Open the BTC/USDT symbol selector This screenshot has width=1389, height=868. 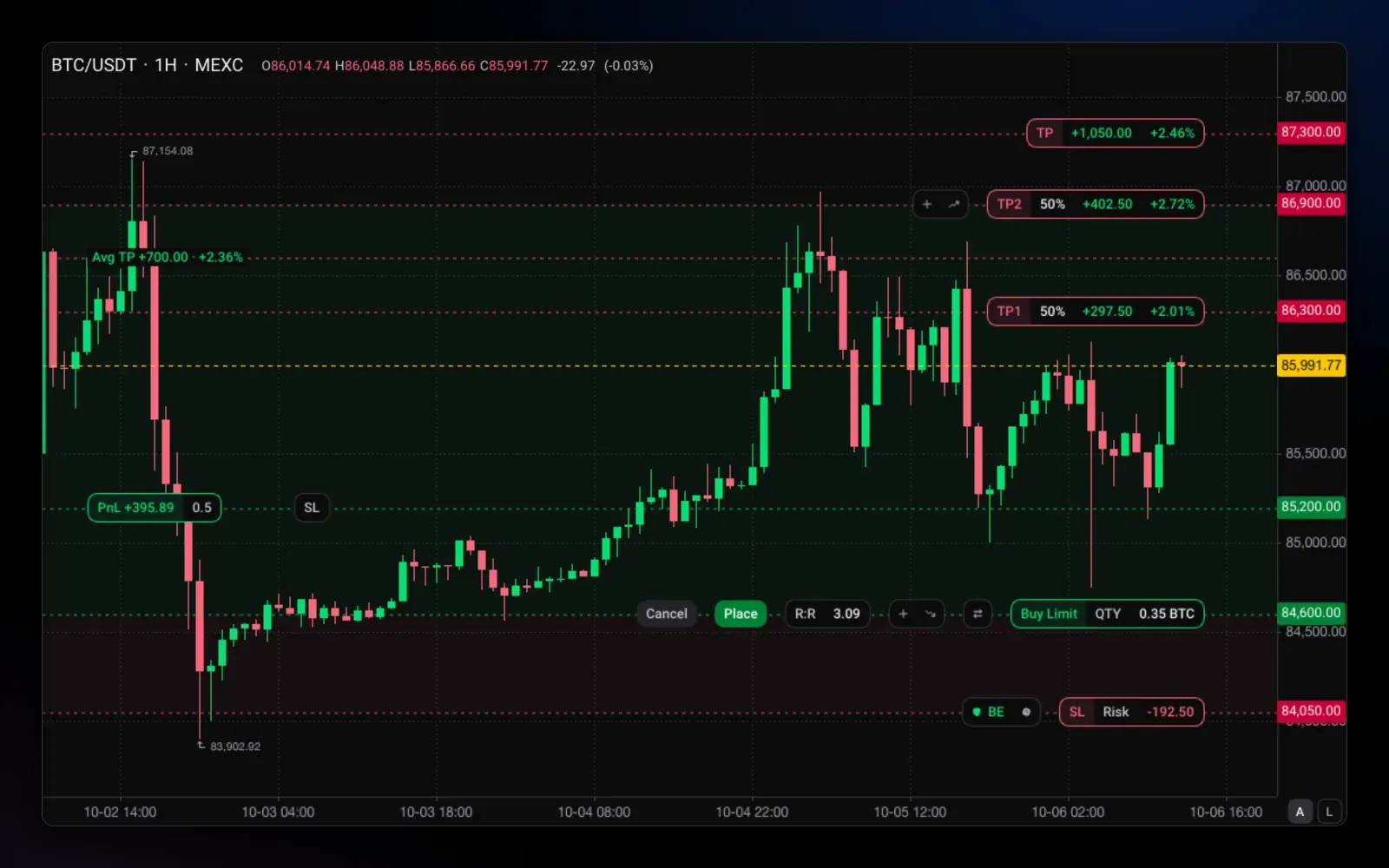click(x=94, y=66)
